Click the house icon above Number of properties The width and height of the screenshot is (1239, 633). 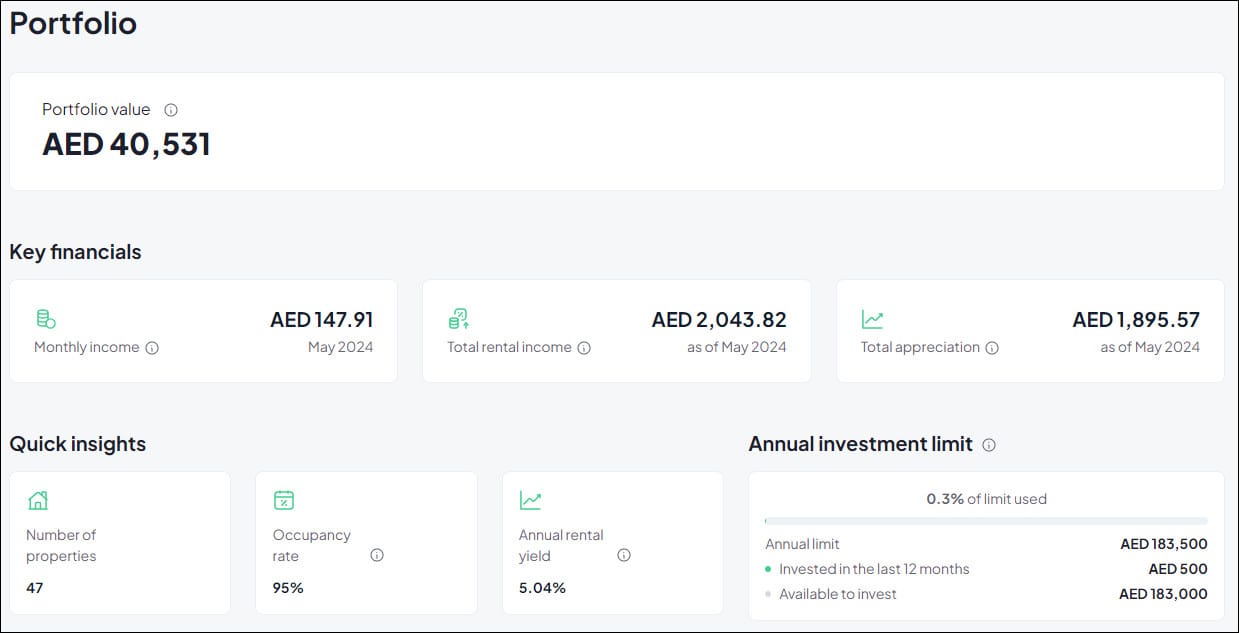[x=38, y=500]
